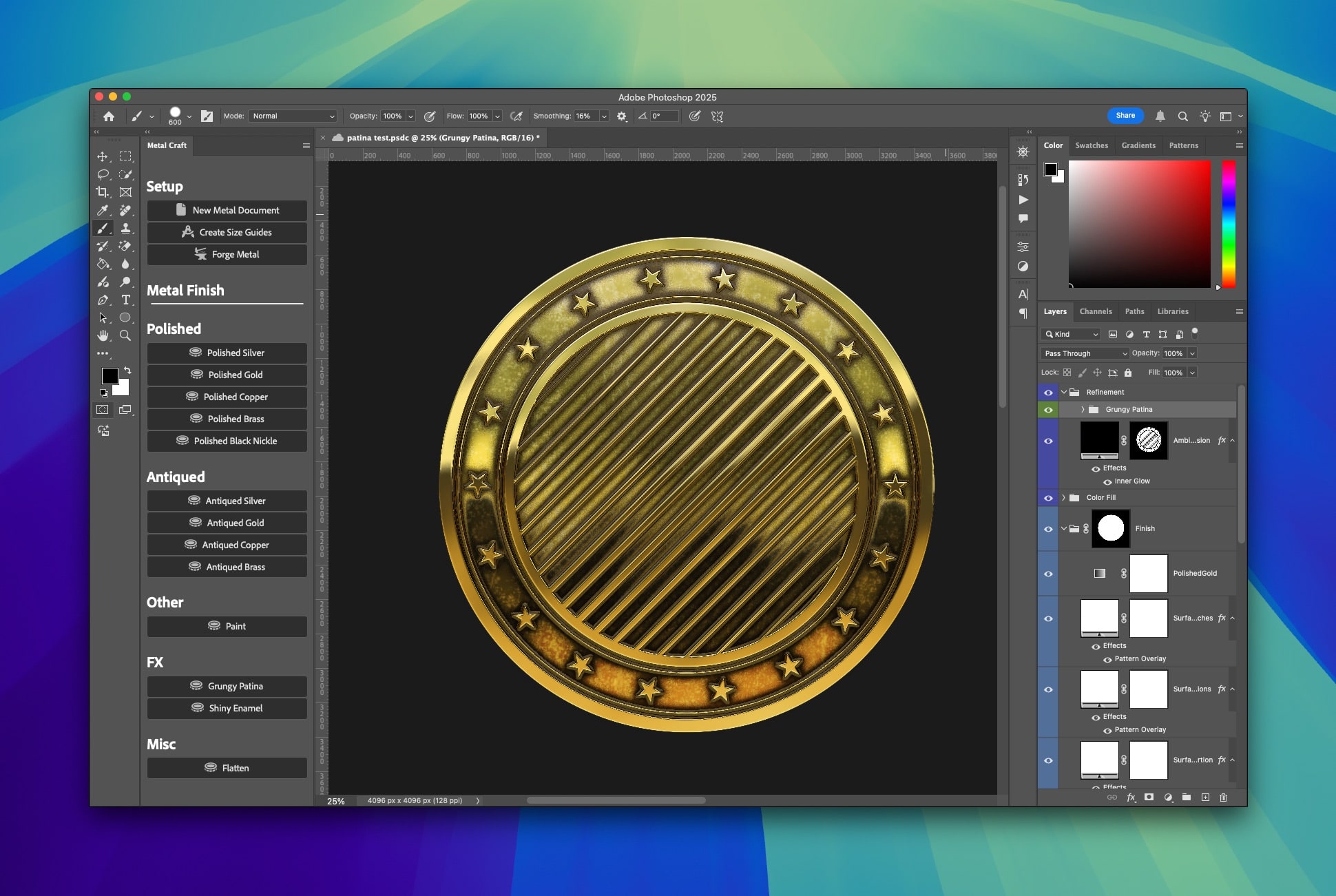This screenshot has width=1336, height=896.
Task: Select the Type tool
Action: pyautogui.click(x=125, y=300)
